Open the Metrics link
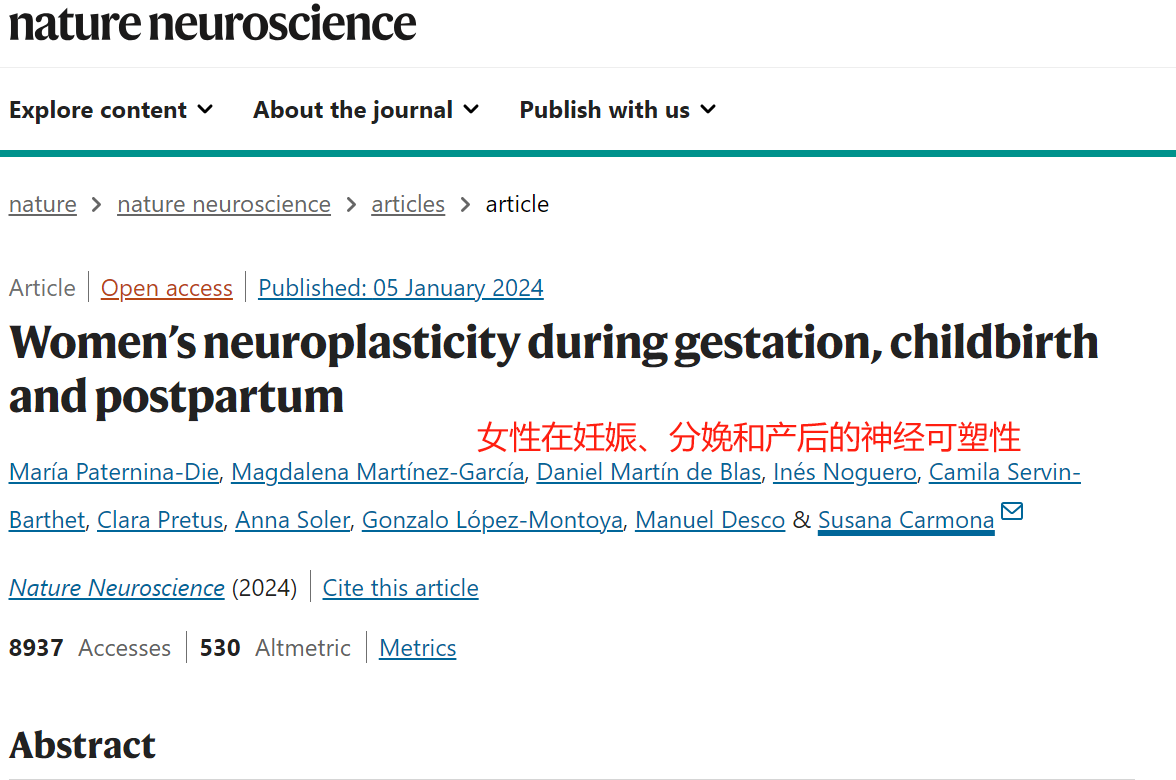The image size is (1176, 780). (418, 648)
